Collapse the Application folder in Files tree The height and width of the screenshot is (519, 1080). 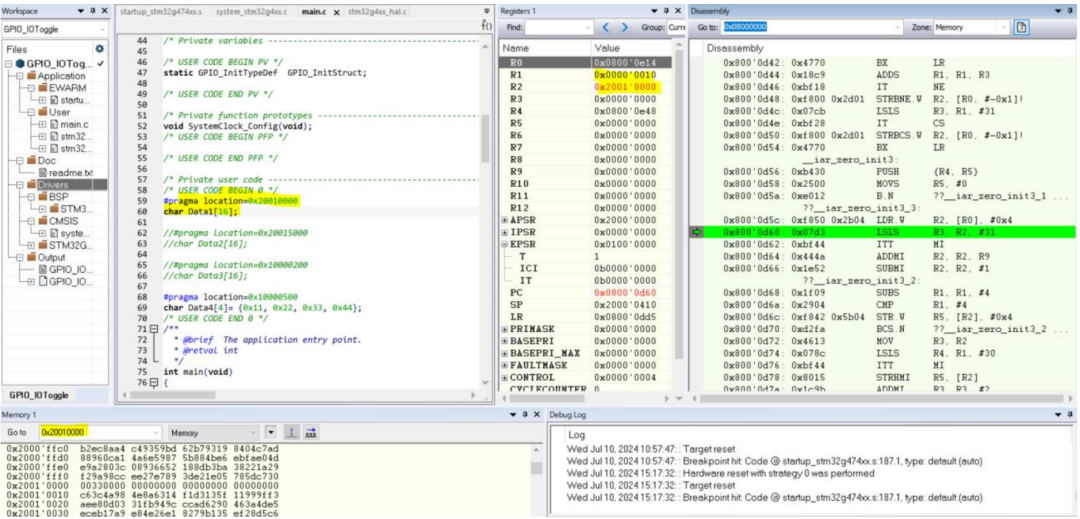[x=21, y=76]
